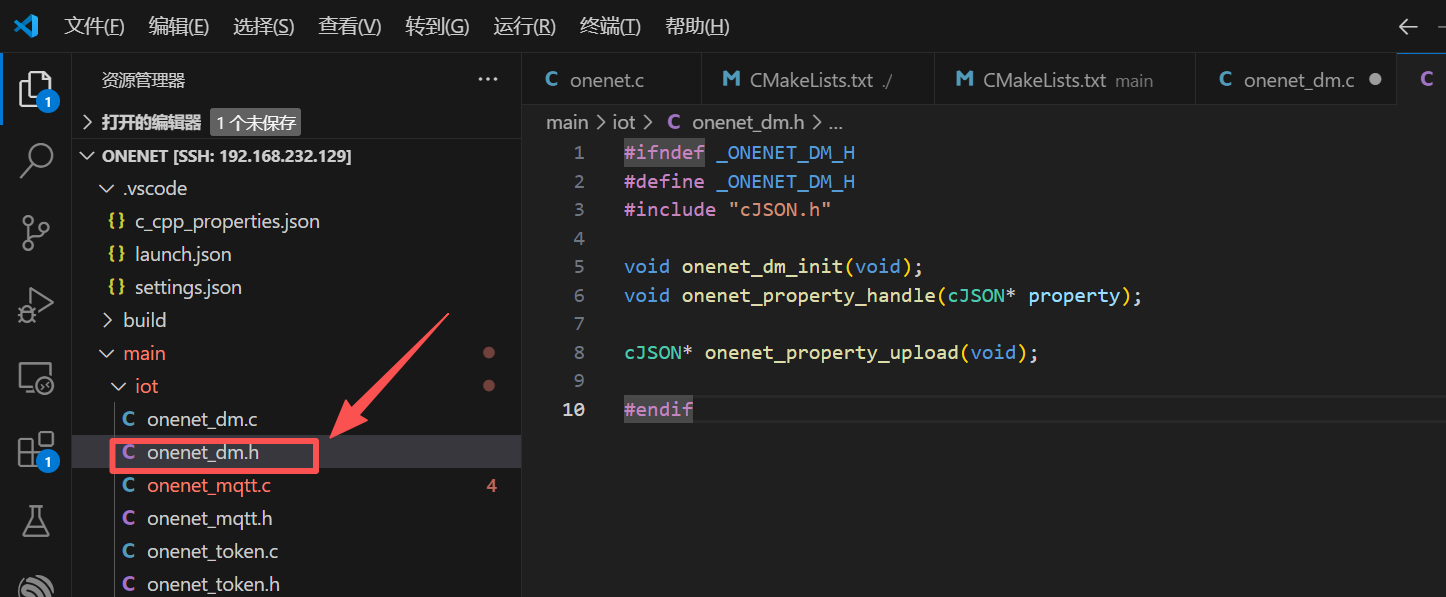Image resolution: width=1446 pixels, height=597 pixels.
Task: Click onenet_dm_init function name in code
Action: click(x=762, y=267)
